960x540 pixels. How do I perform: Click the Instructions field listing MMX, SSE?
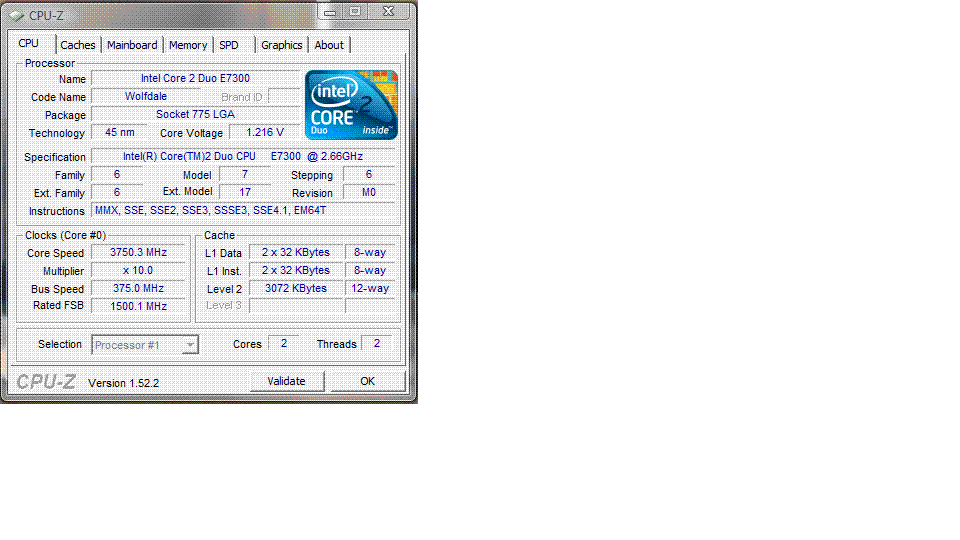[243, 210]
